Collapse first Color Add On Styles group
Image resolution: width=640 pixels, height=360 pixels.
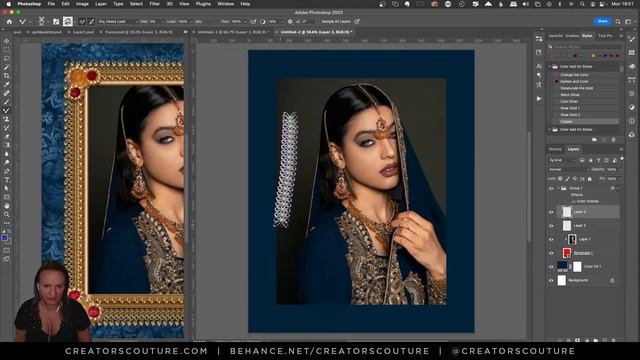[550, 67]
